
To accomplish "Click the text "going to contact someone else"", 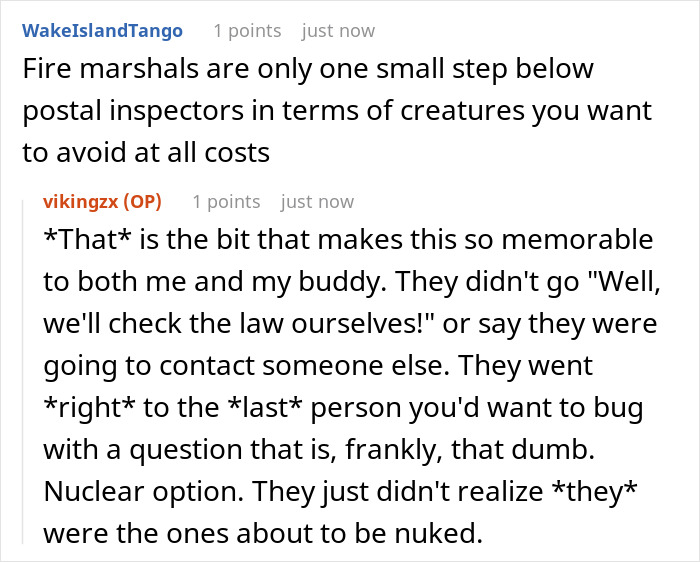I will coord(246,366).
